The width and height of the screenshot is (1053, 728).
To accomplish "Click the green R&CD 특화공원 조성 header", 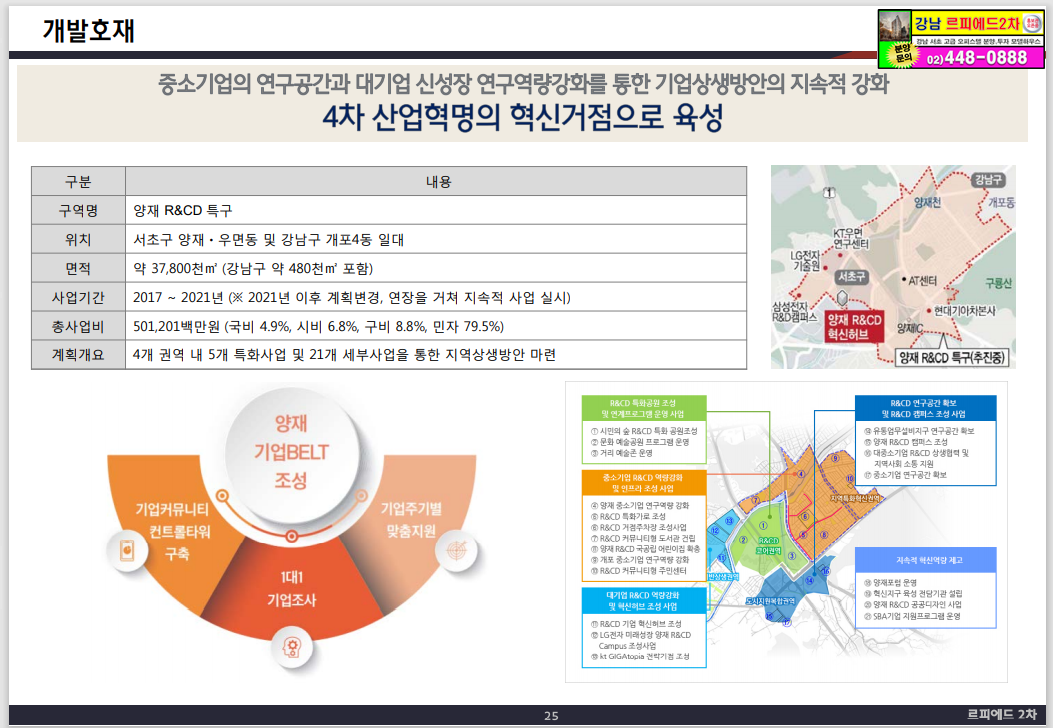I will pos(643,408).
